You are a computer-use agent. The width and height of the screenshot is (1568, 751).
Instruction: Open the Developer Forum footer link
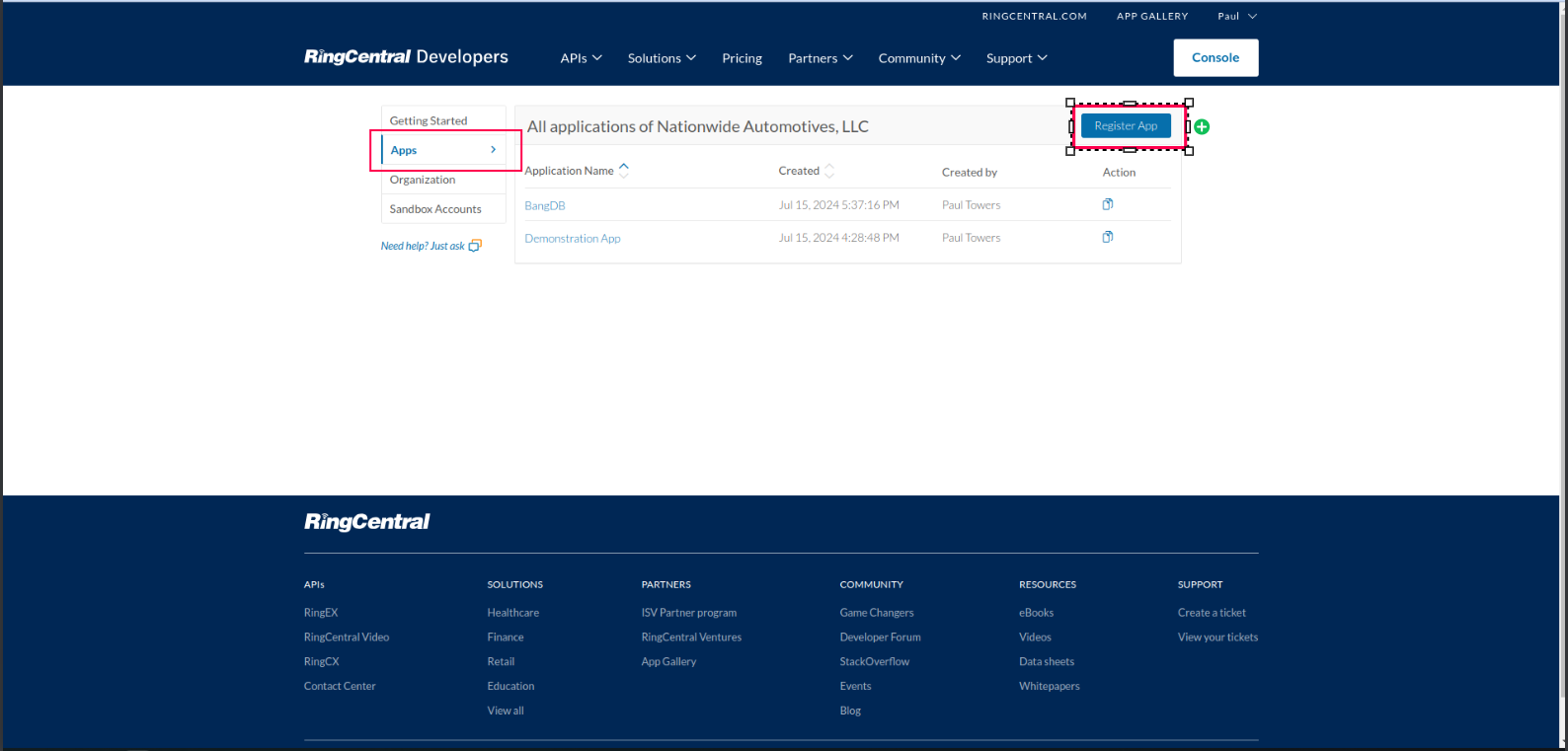click(x=880, y=638)
